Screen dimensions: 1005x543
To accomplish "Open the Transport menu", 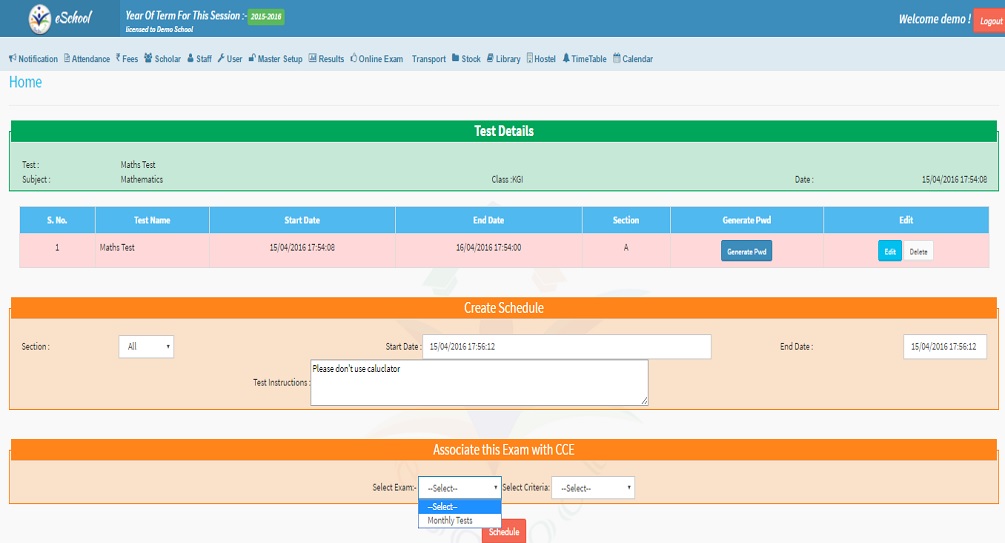I will 428,59.
